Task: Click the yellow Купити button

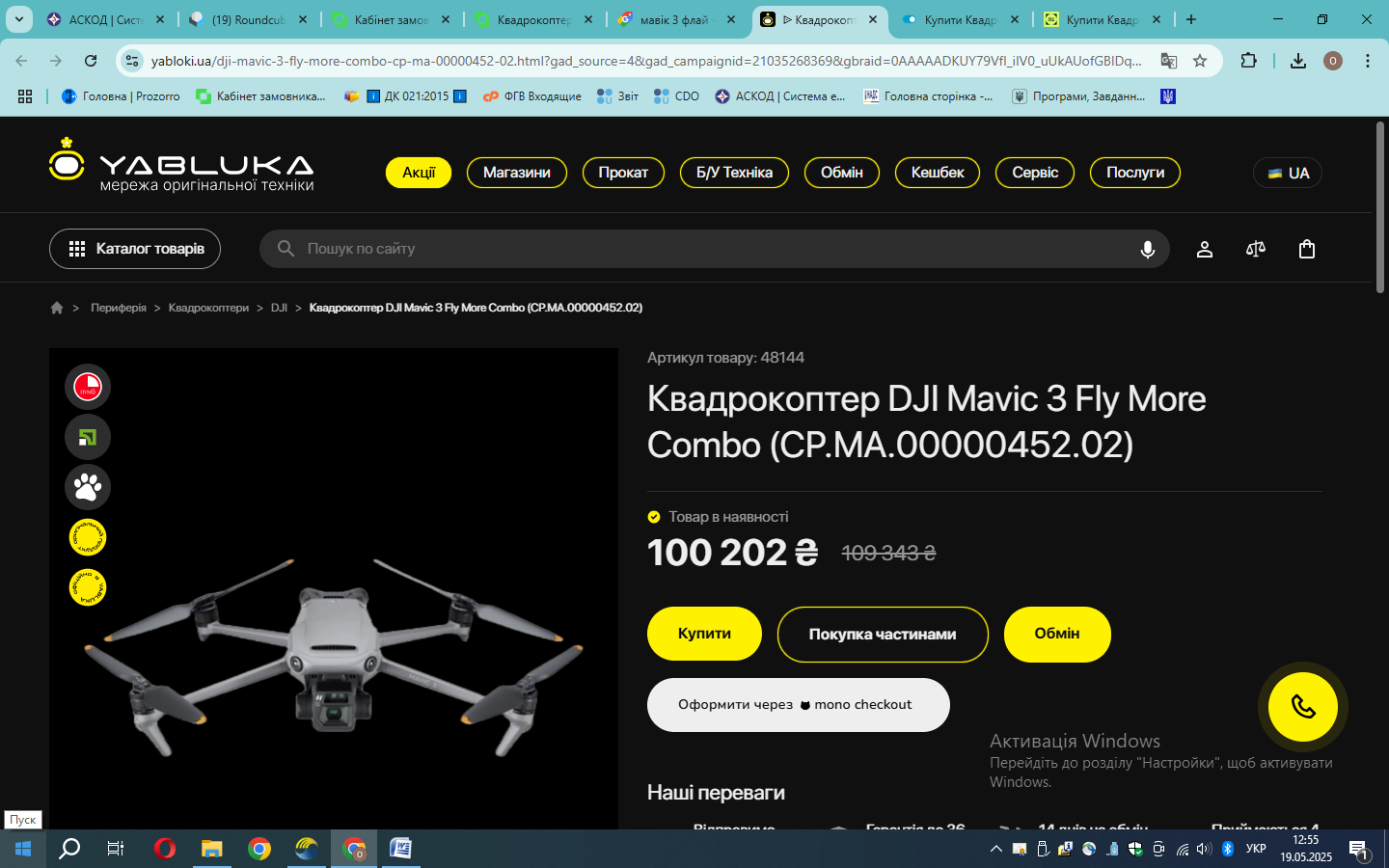Action: tap(704, 634)
